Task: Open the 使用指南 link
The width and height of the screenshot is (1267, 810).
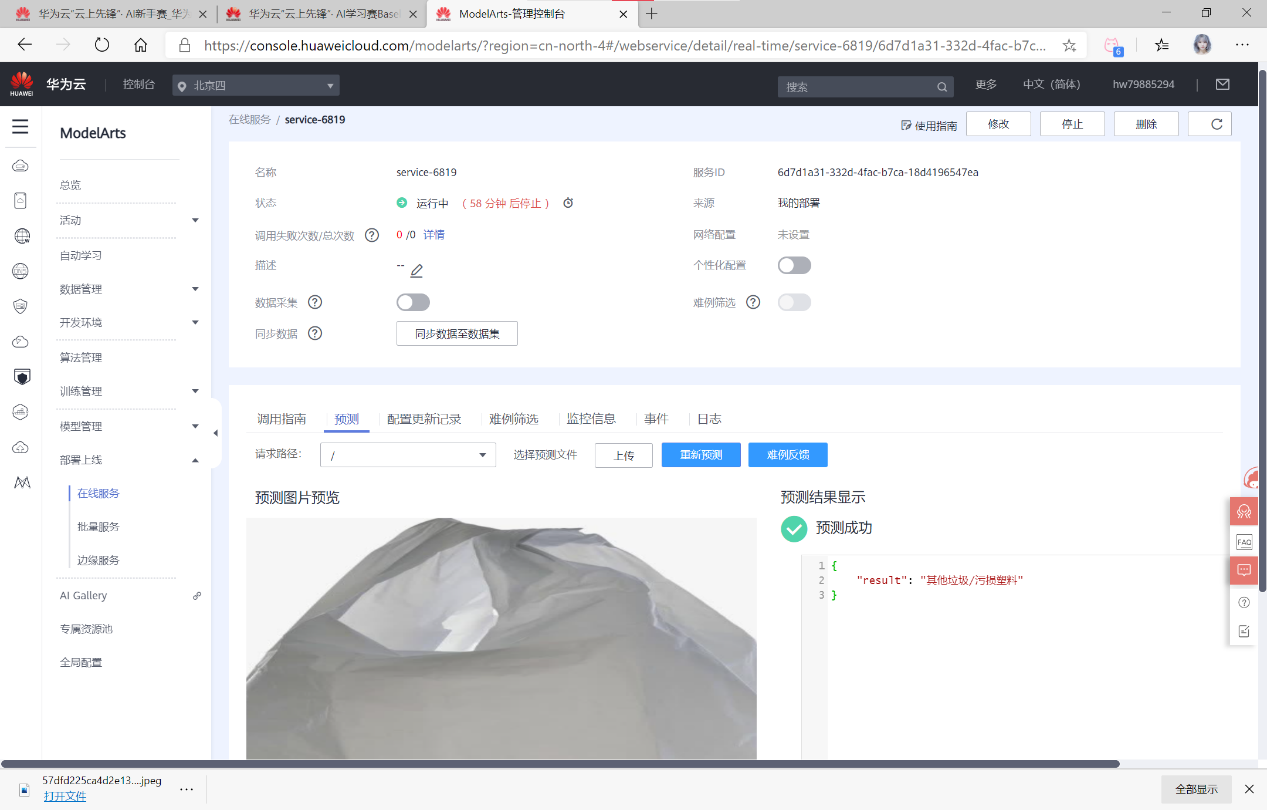Action: 929,126
